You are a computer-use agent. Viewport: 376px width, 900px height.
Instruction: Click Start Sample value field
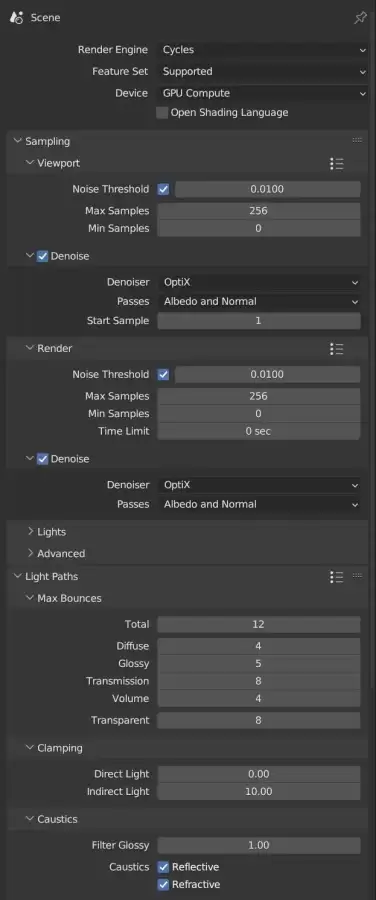259,321
